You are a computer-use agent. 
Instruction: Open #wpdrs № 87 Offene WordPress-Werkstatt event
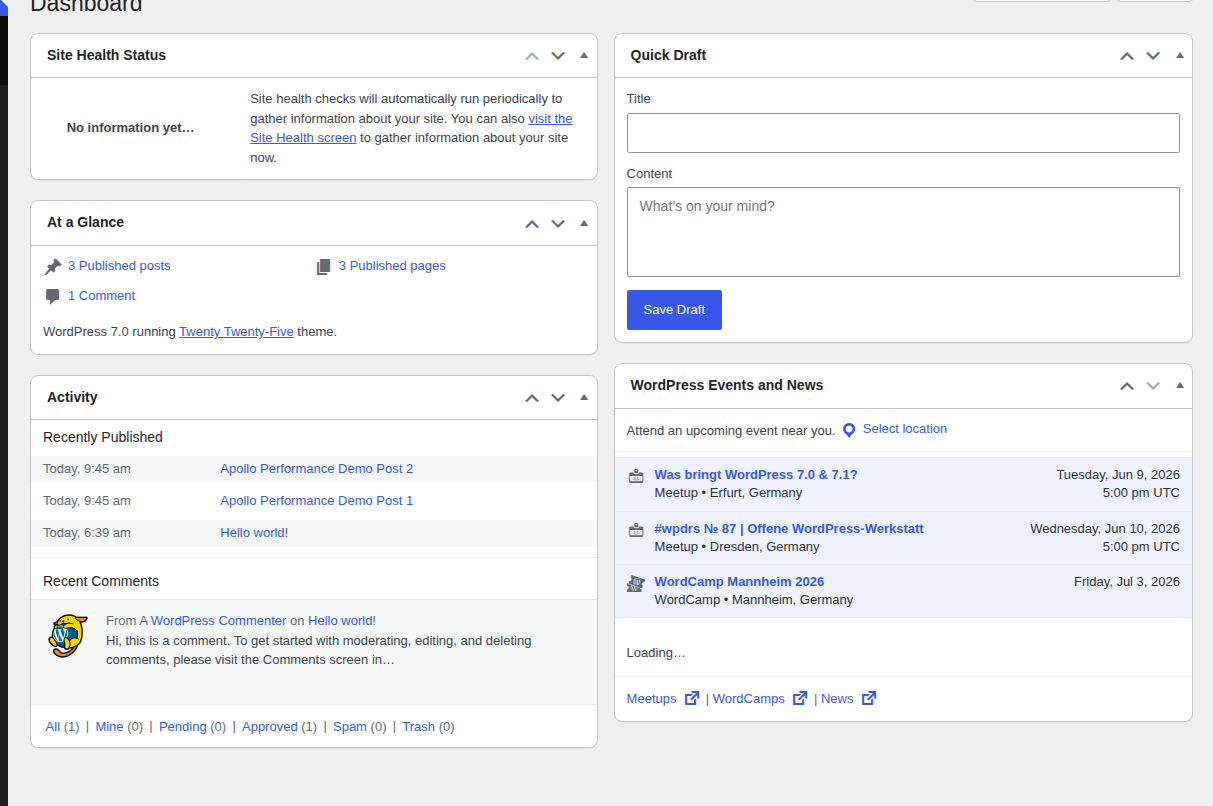point(789,529)
